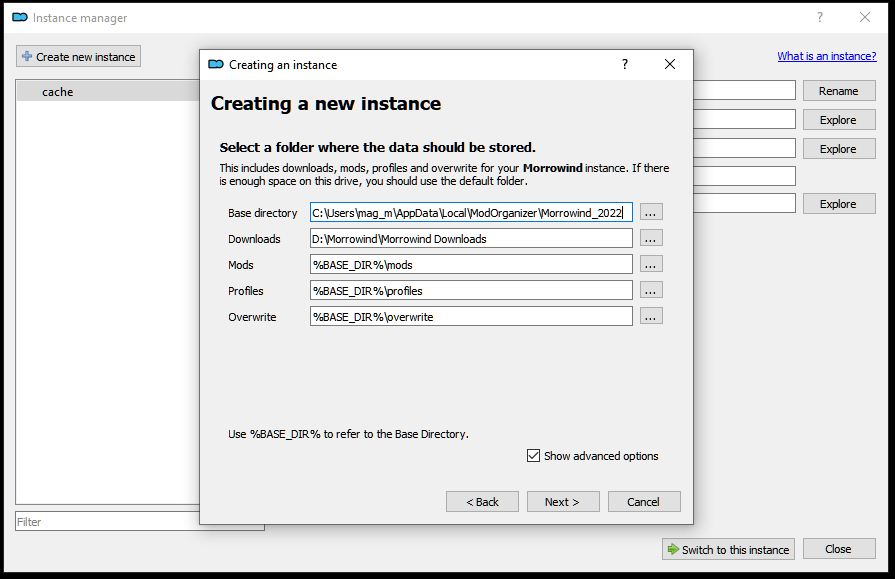
Task: Click the Mods path field
Action: (x=470, y=264)
